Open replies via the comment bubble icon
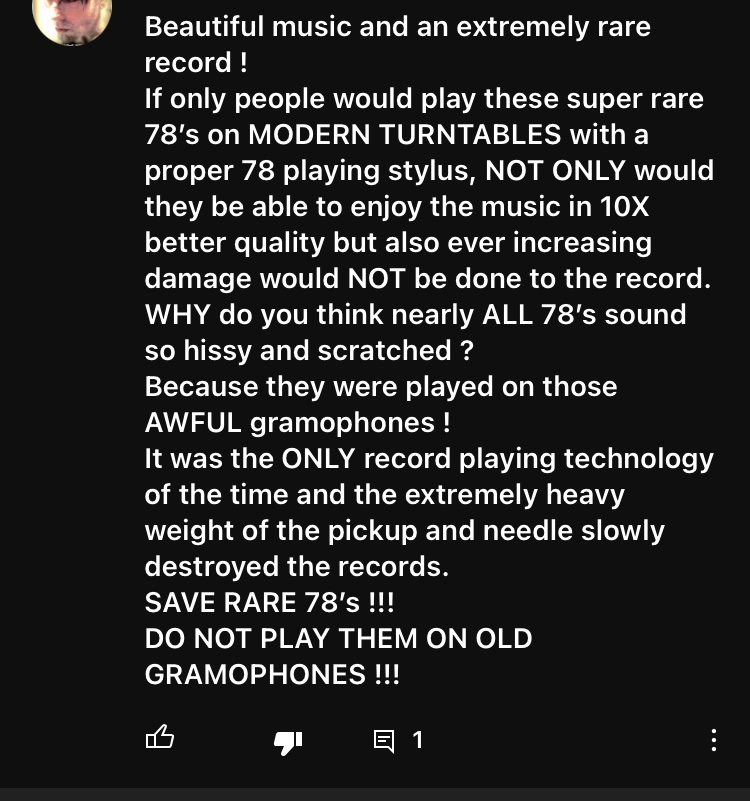The width and height of the screenshot is (750, 801). coord(384,741)
